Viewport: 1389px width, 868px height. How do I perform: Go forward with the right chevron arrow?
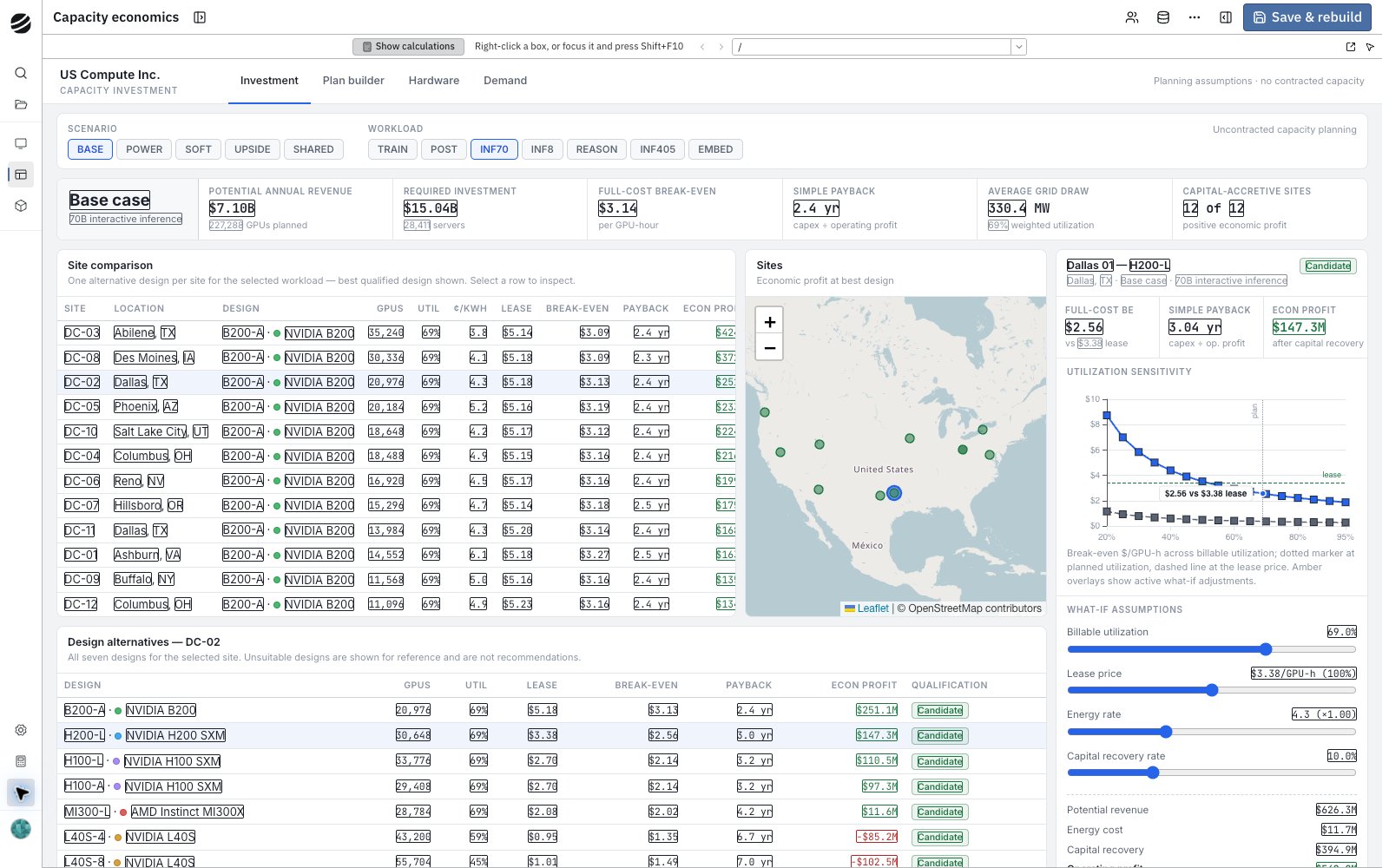coord(721,47)
